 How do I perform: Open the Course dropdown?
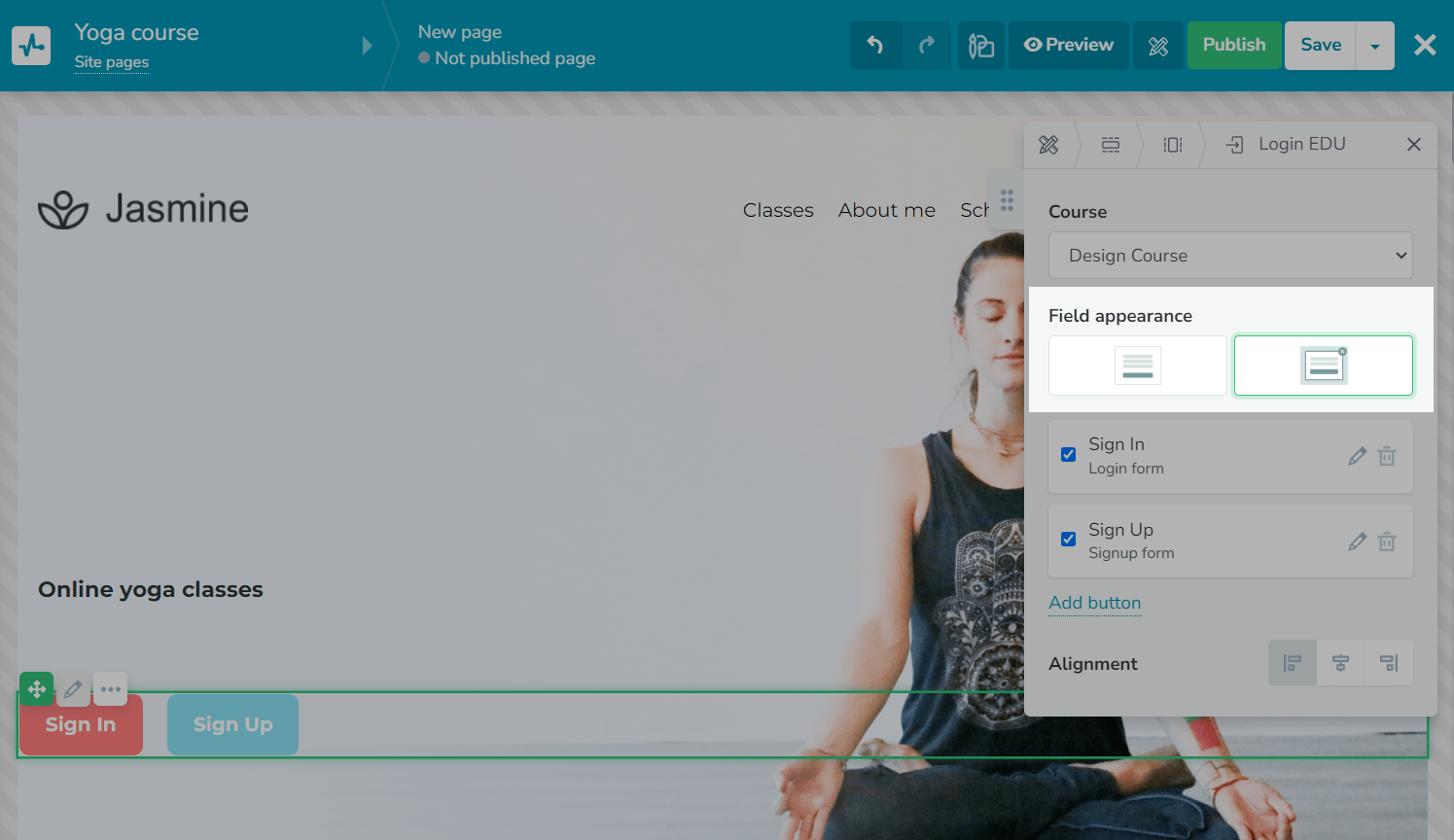click(1229, 256)
